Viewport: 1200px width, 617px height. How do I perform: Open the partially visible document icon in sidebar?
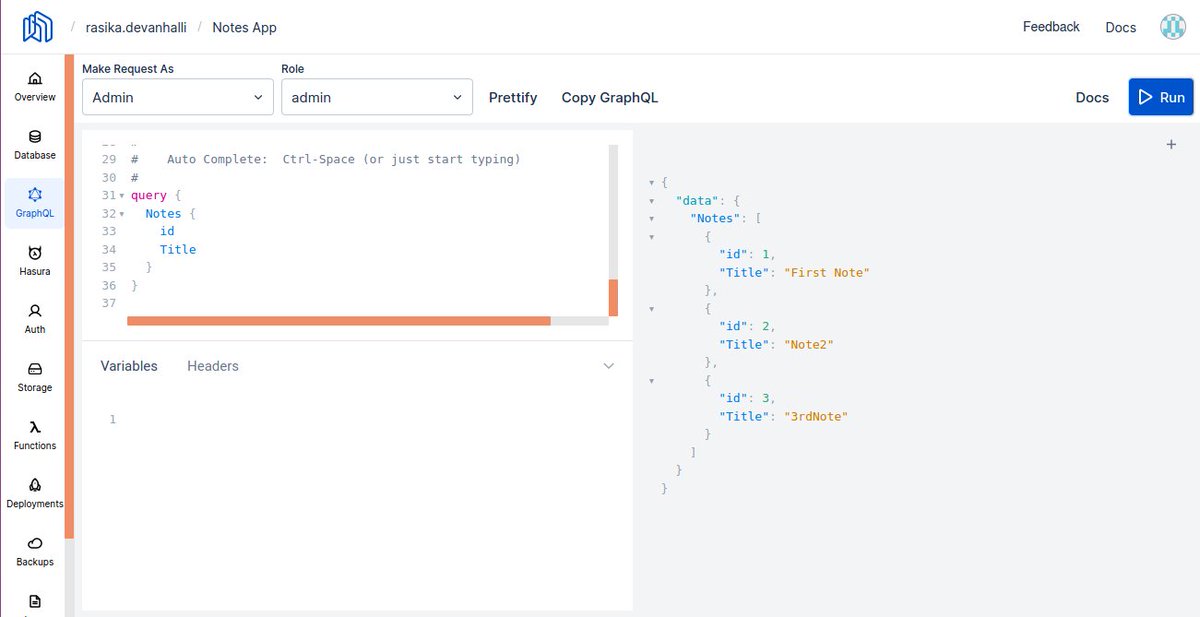35,602
